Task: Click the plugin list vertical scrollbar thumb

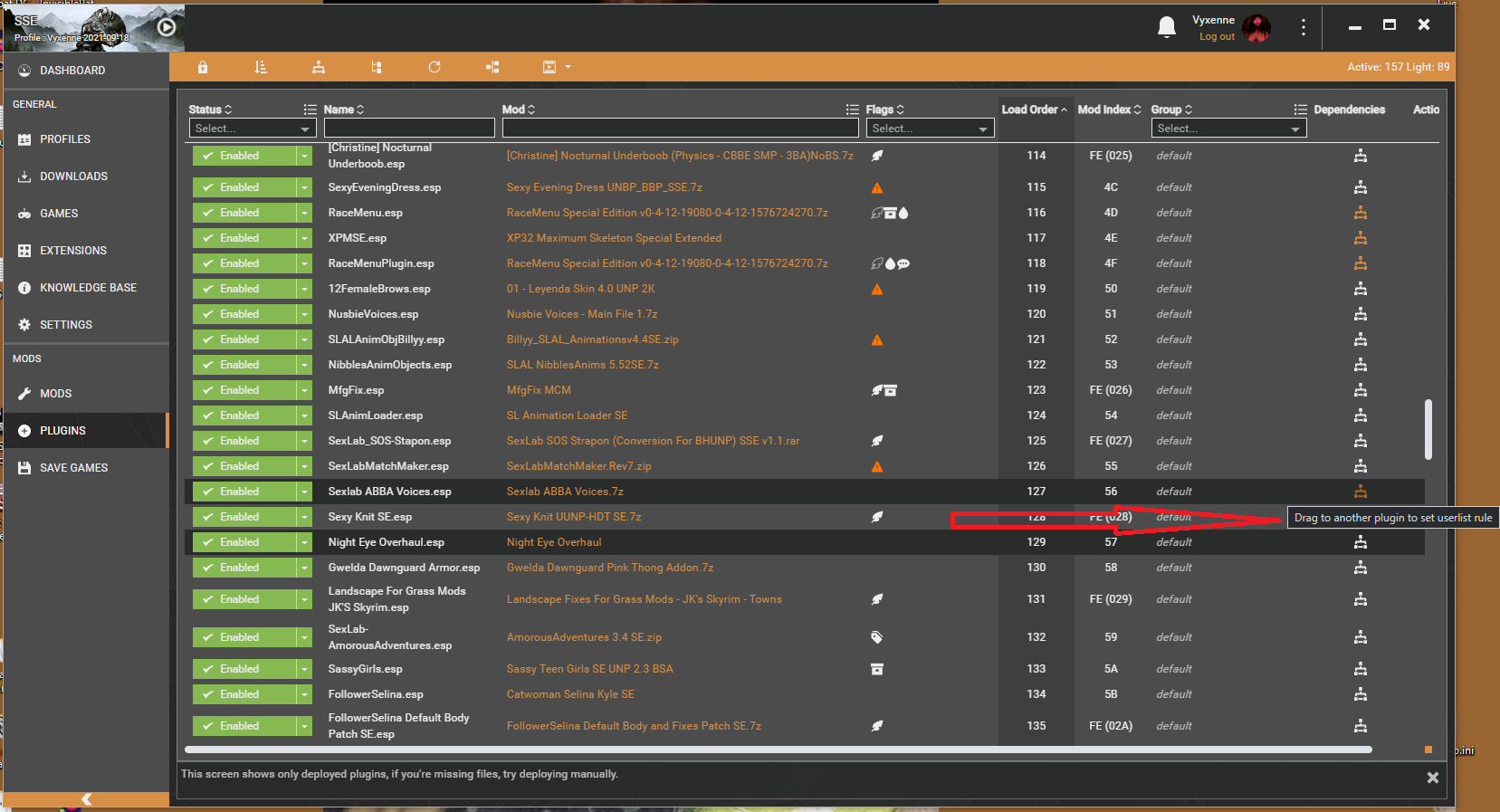Action: click(x=1428, y=429)
